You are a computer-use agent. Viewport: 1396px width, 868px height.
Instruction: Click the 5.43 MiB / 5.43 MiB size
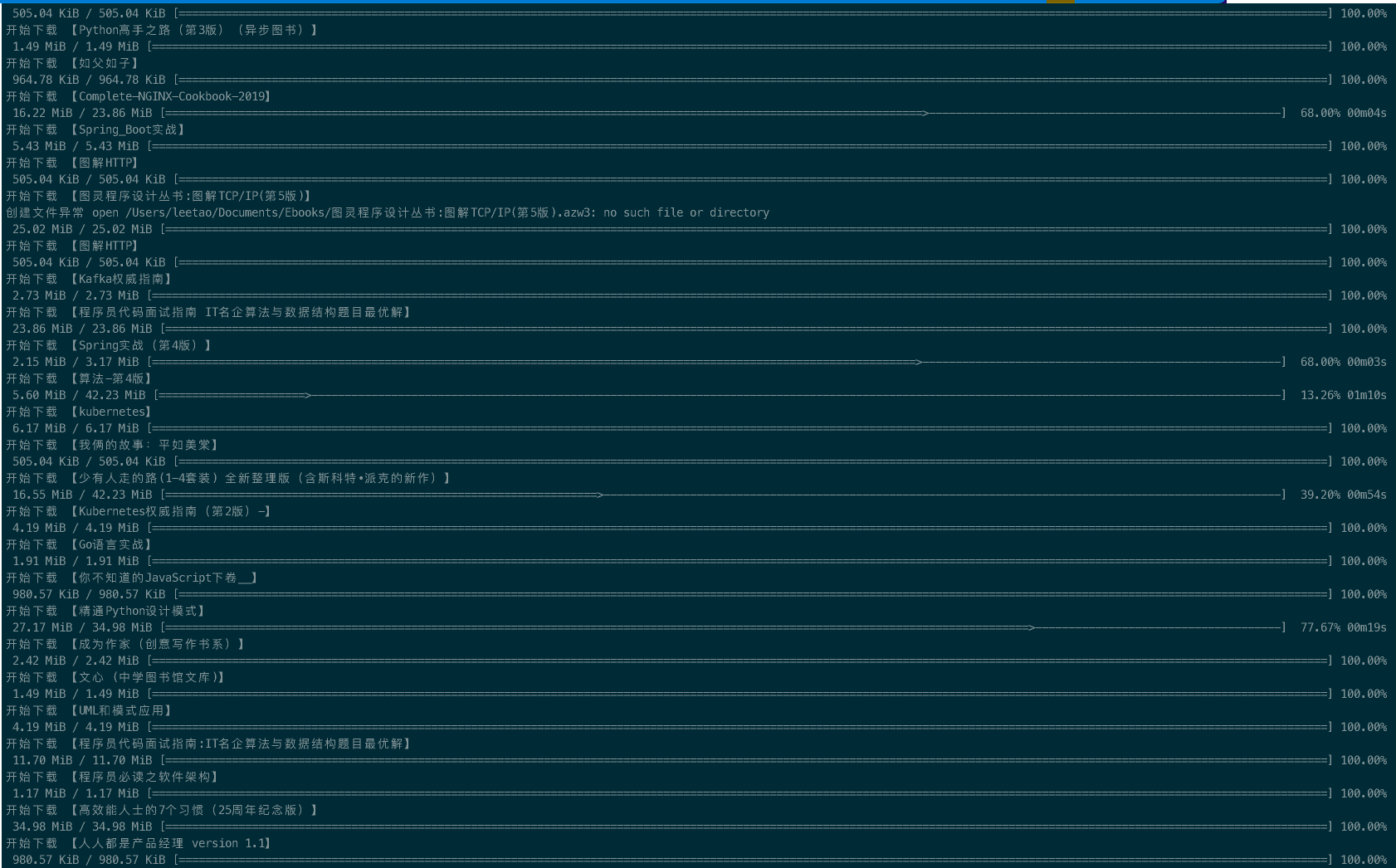[76, 146]
